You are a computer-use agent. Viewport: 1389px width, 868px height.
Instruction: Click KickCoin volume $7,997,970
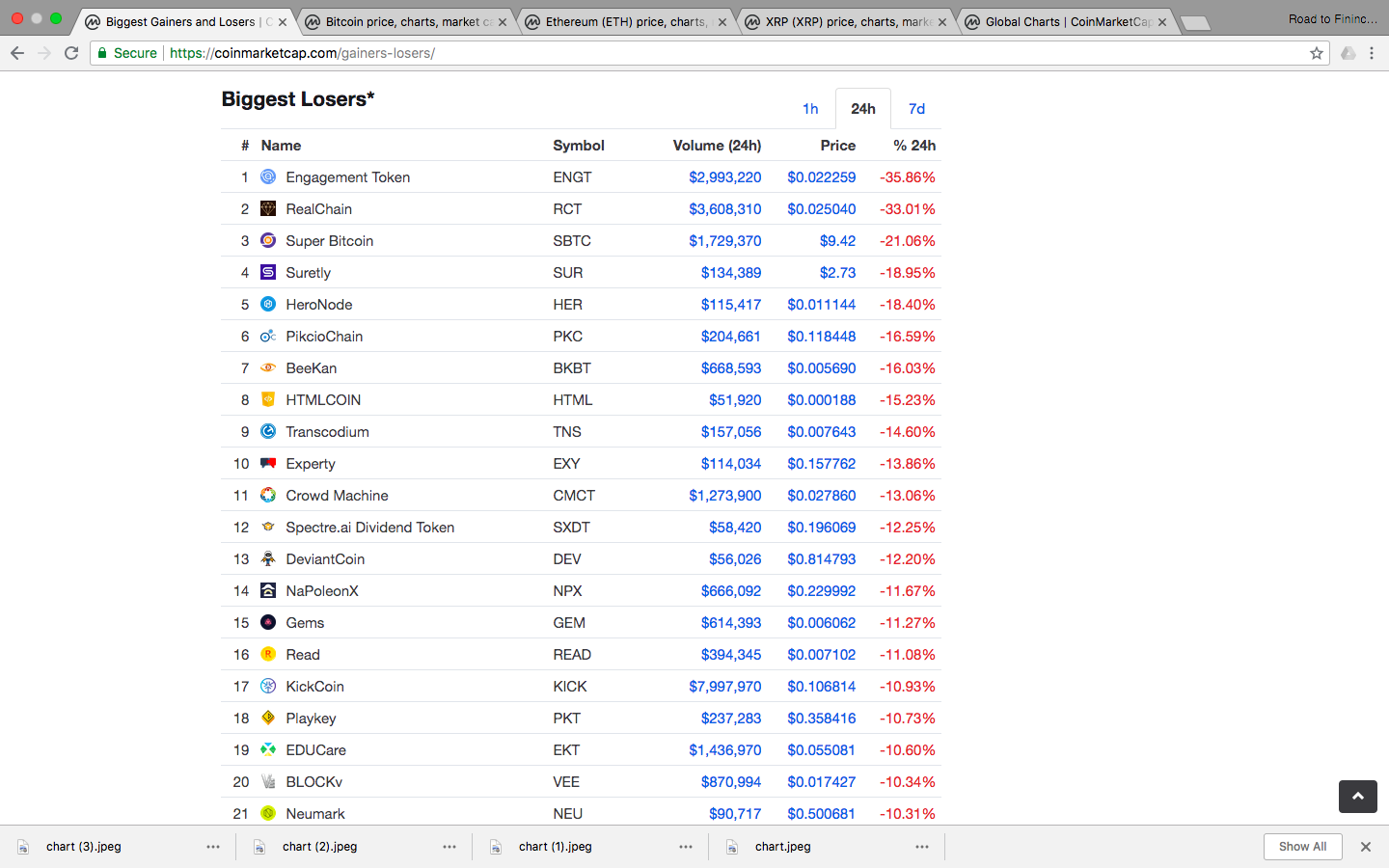725,687
